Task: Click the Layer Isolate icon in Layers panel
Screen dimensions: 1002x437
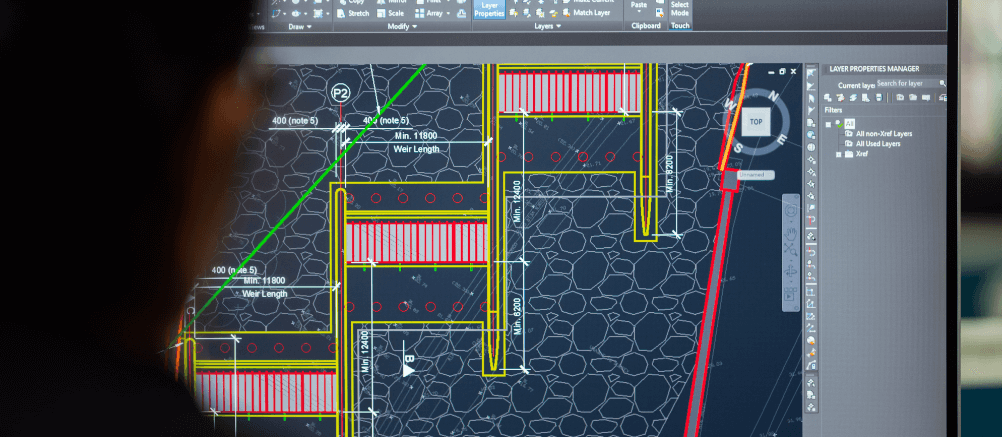Action: pyautogui.click(x=527, y=2)
